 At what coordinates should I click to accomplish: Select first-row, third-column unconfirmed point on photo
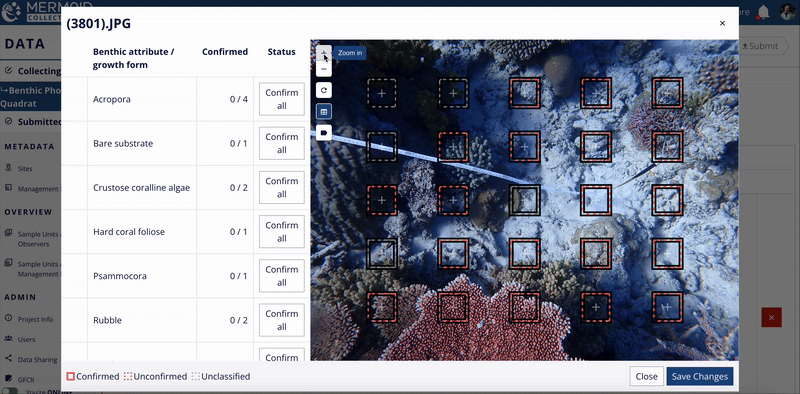coord(524,93)
